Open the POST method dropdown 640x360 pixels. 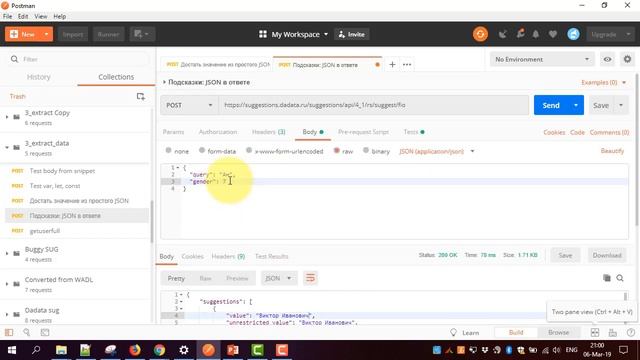pyautogui.click(x=189, y=105)
